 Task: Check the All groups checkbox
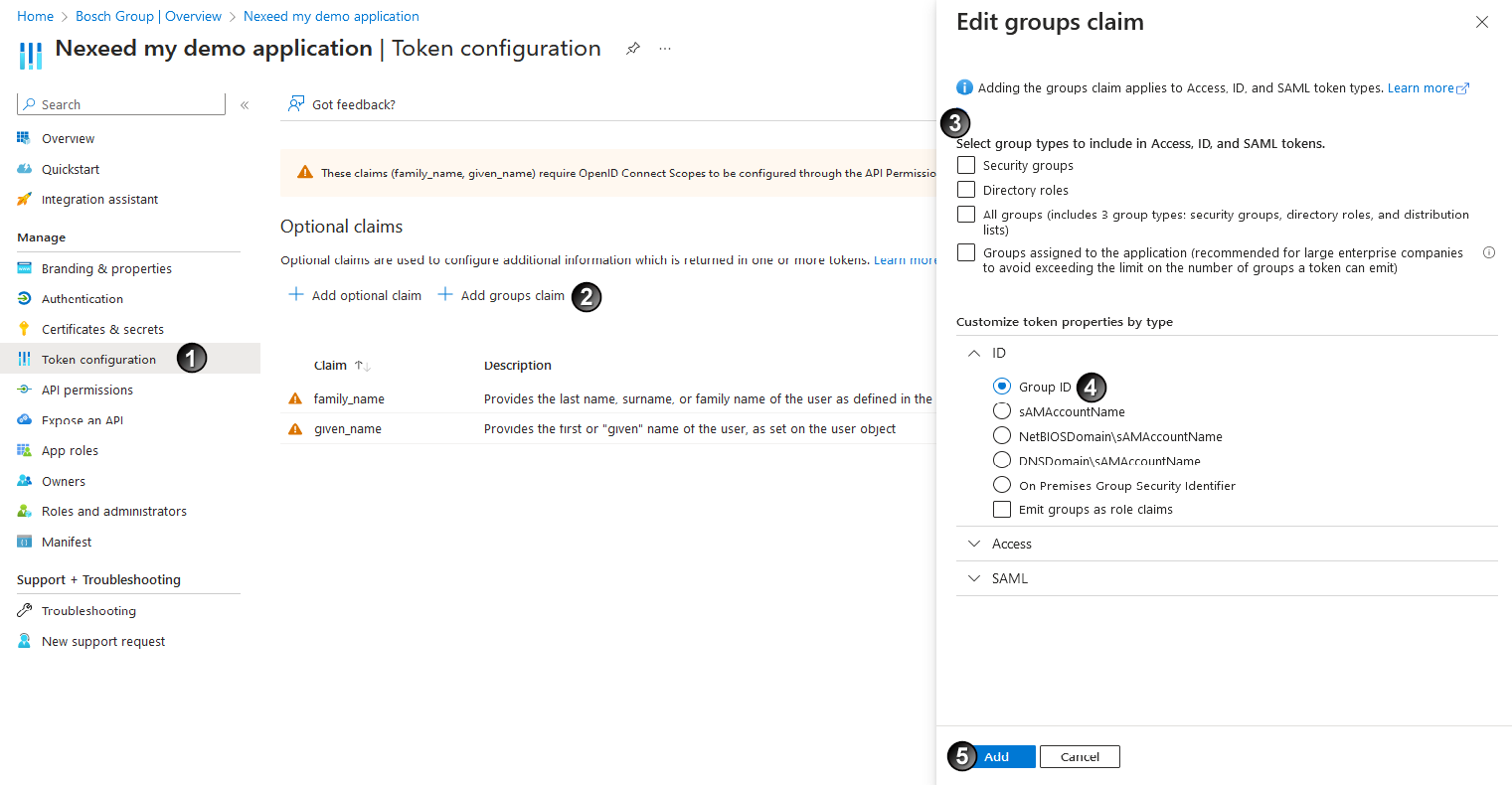point(966,214)
